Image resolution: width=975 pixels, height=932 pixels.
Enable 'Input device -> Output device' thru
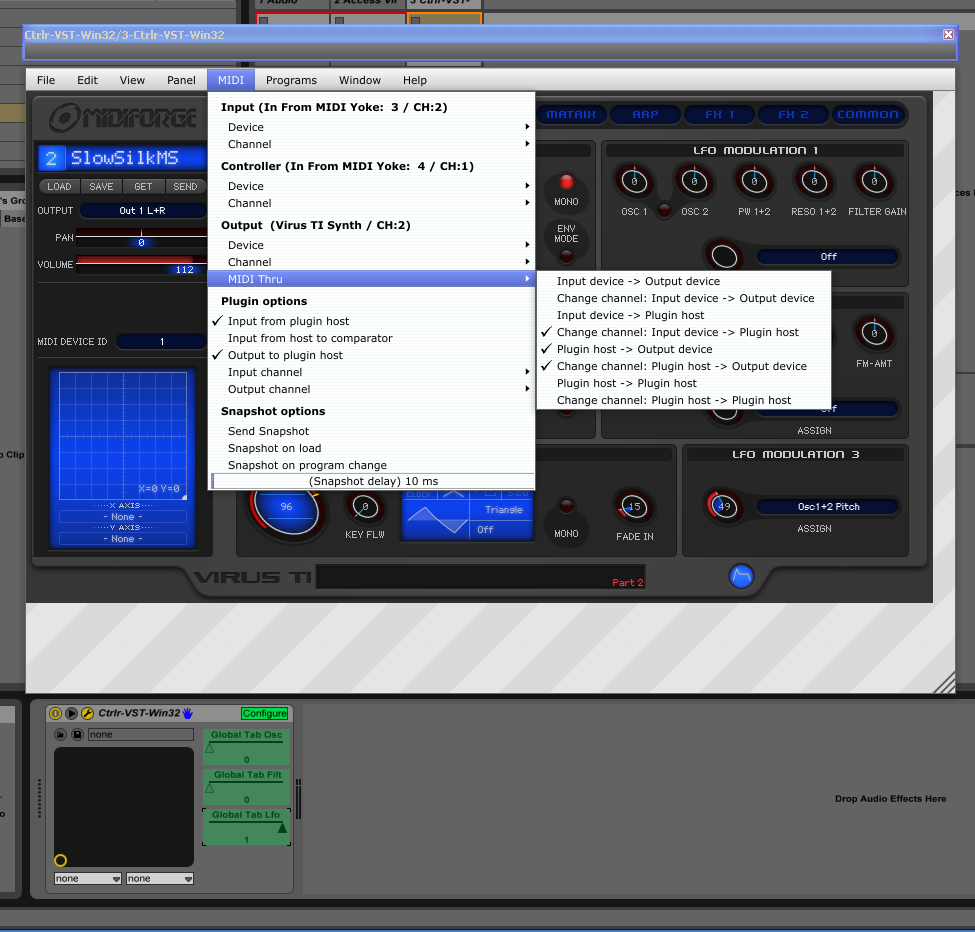click(x=638, y=281)
